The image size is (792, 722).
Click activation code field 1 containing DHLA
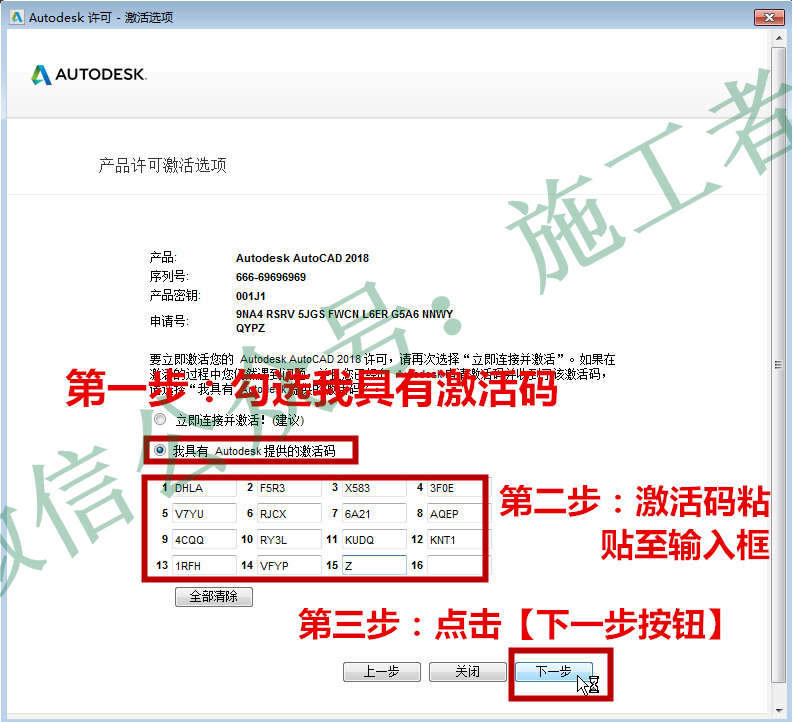click(204, 488)
